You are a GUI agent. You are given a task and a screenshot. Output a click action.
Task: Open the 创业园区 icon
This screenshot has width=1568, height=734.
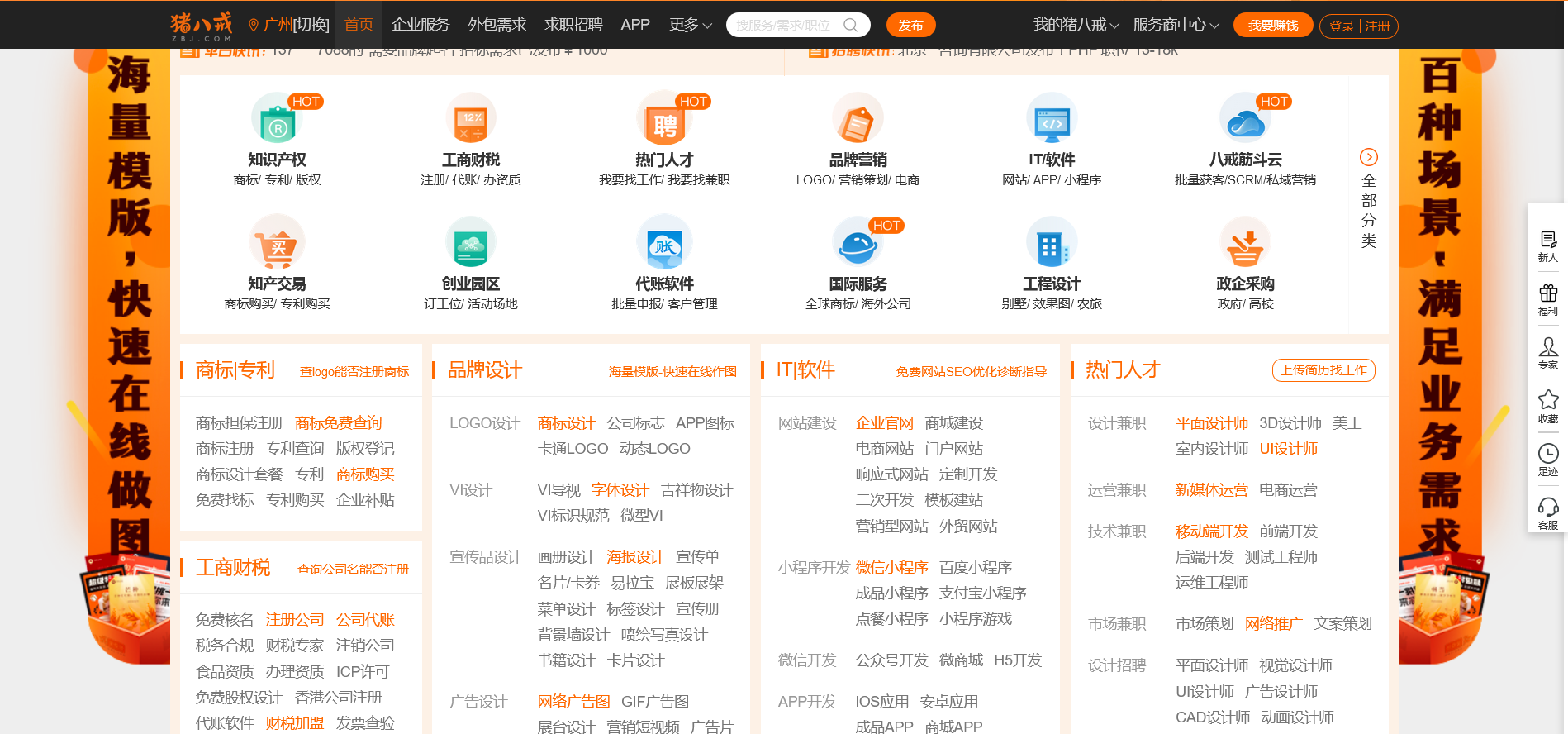click(471, 243)
